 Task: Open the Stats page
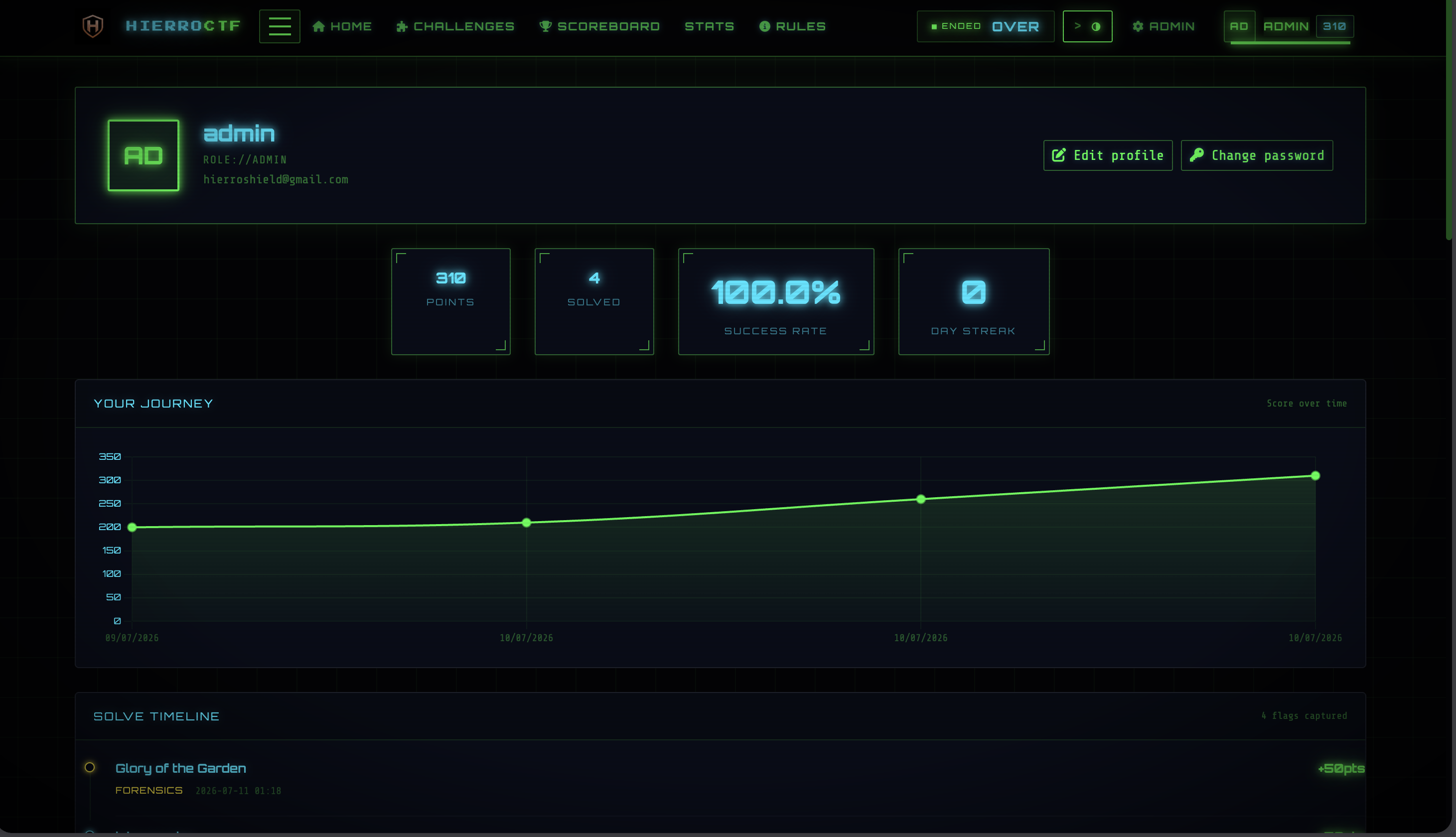pos(710,26)
